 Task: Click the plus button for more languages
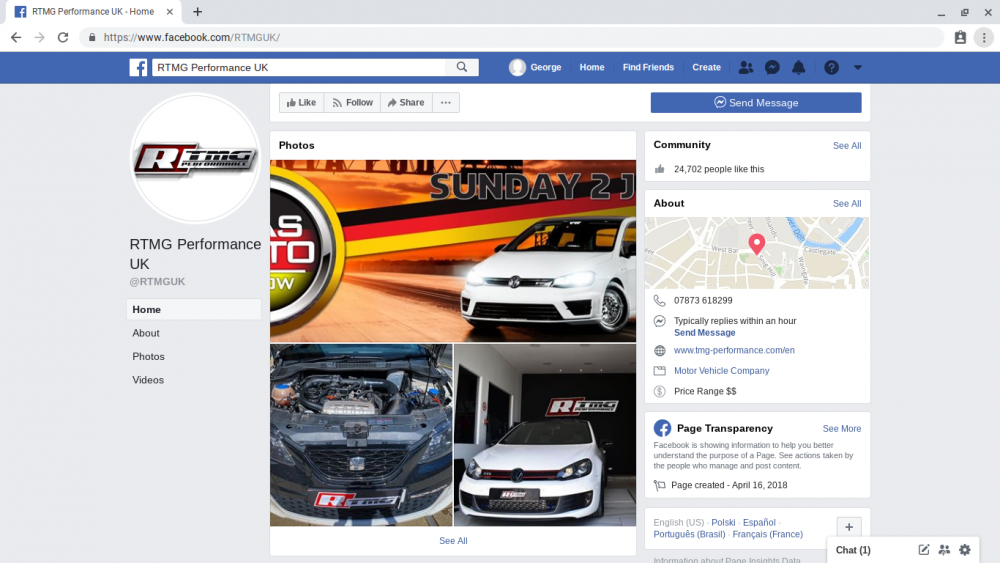point(849,527)
